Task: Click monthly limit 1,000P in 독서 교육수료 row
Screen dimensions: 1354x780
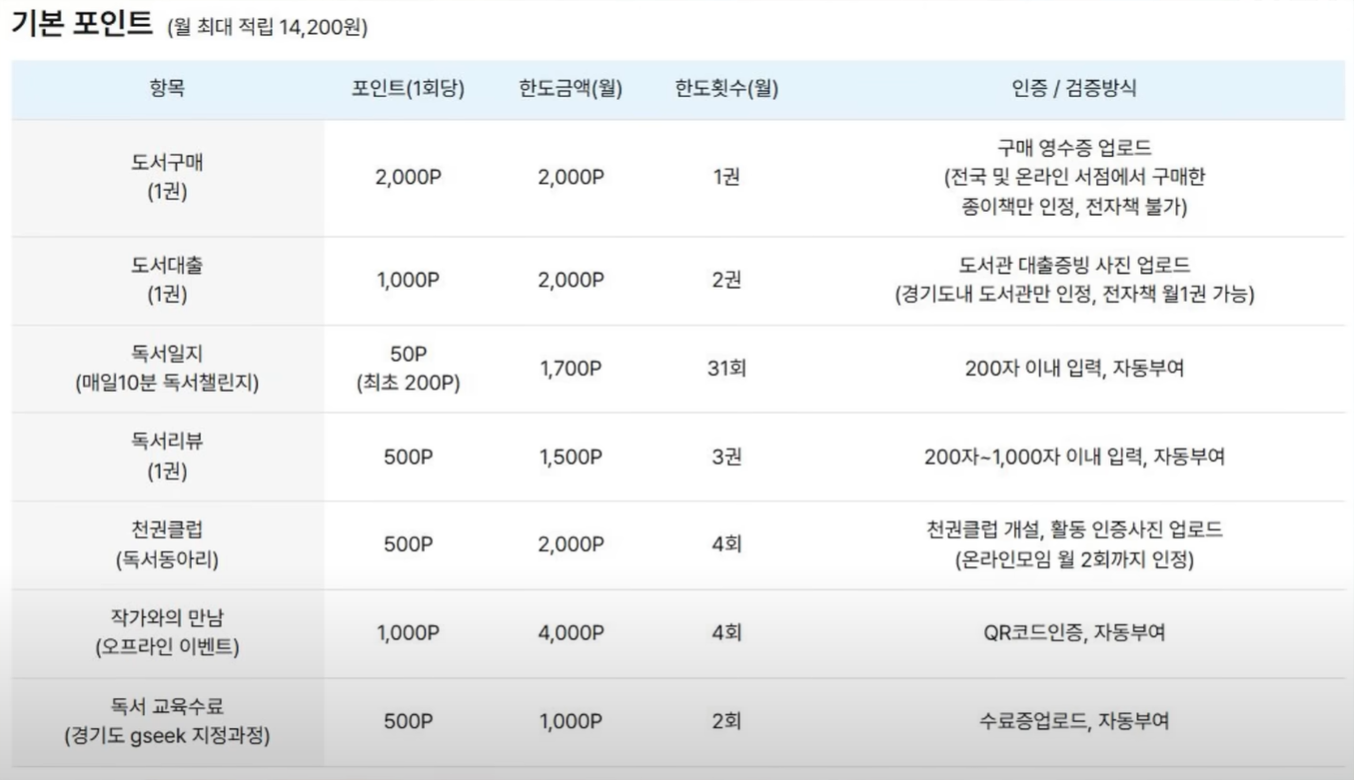Action: pyautogui.click(x=571, y=721)
